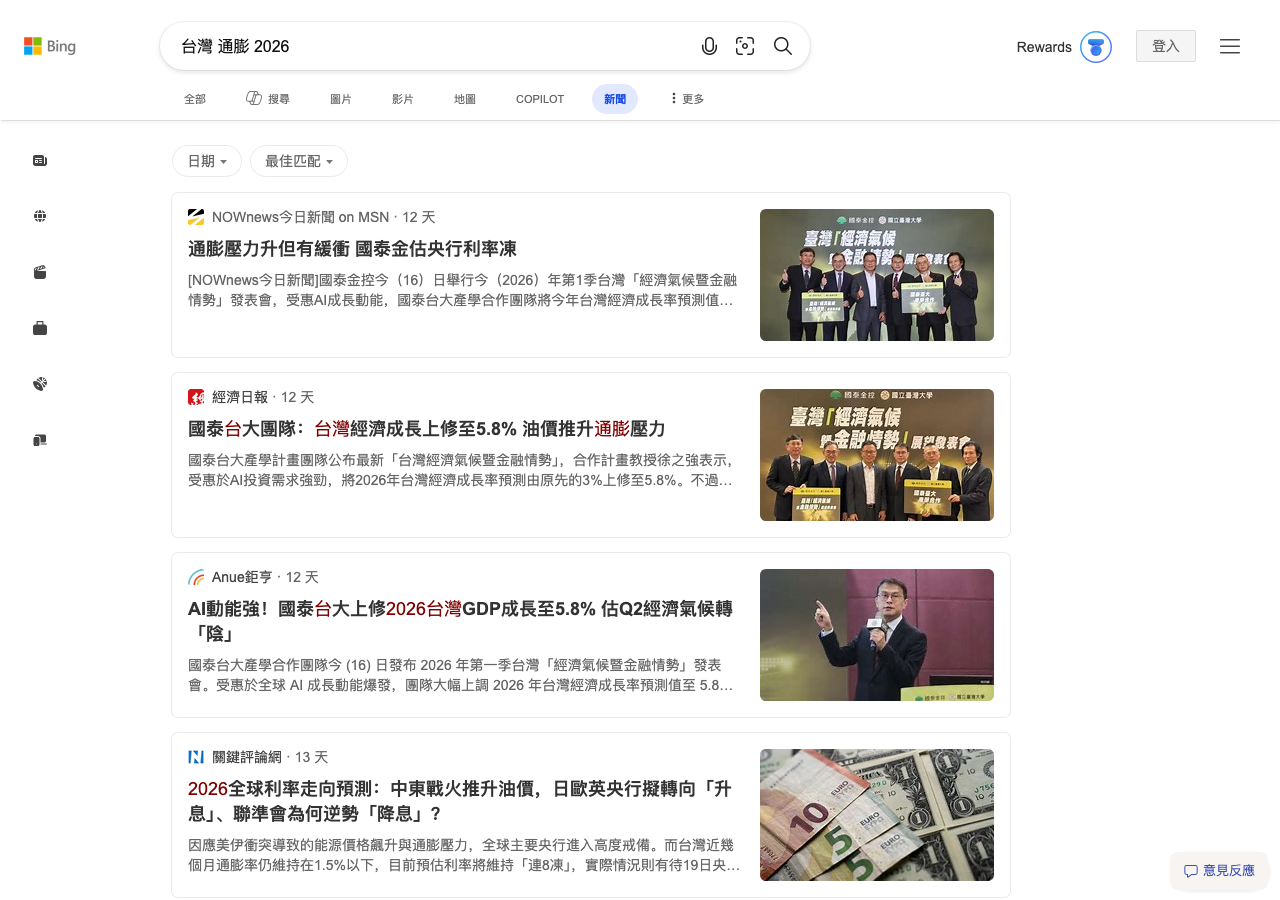Image resolution: width=1280 pixels, height=900 pixels.
Task: Open headline AI動能強！國泰台大上修2026台灣GDP
Action: pos(460,621)
